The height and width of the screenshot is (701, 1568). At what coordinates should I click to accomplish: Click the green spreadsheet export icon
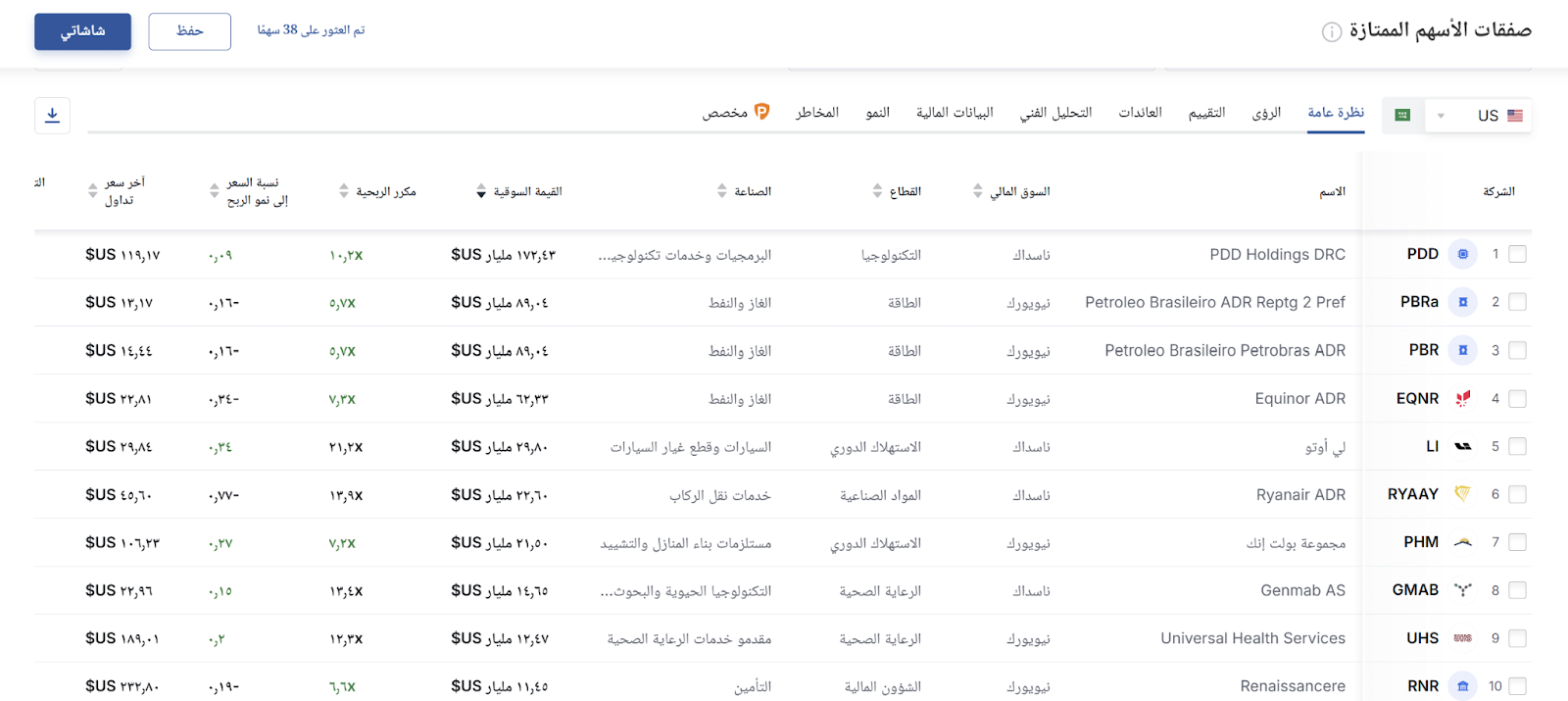tap(1402, 116)
